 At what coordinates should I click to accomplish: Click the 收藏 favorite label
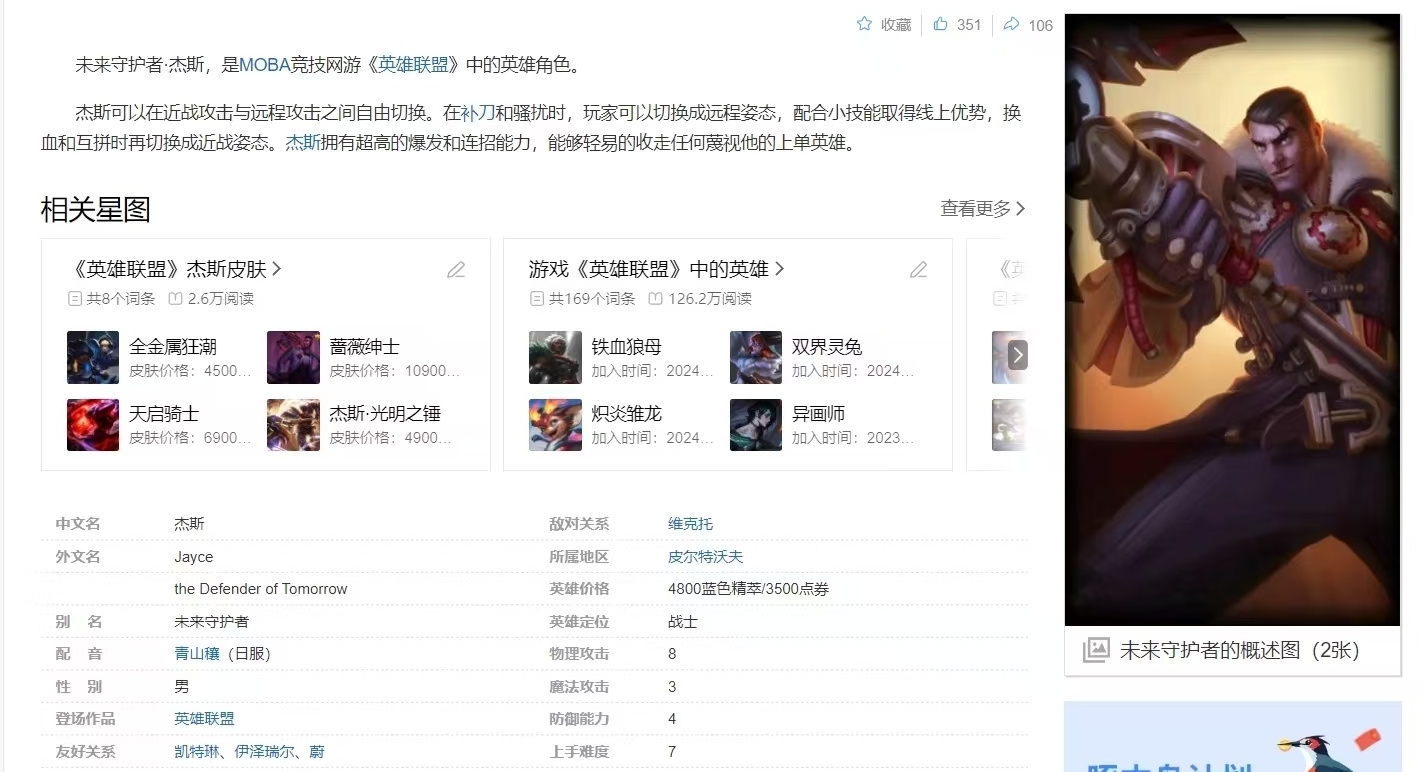[x=896, y=25]
